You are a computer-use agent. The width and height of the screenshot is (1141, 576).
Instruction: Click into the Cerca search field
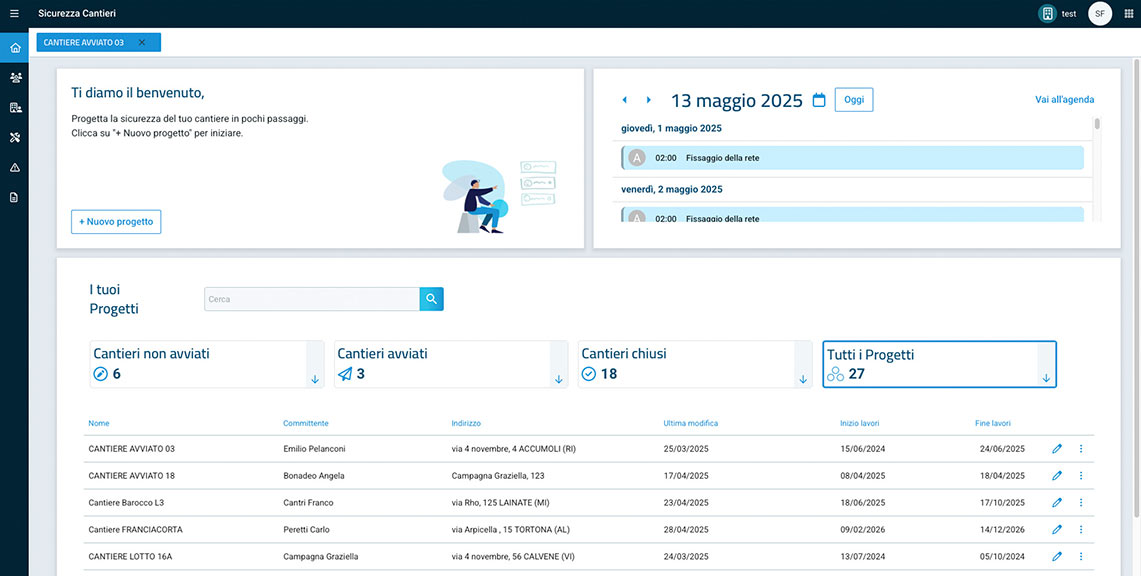point(311,299)
